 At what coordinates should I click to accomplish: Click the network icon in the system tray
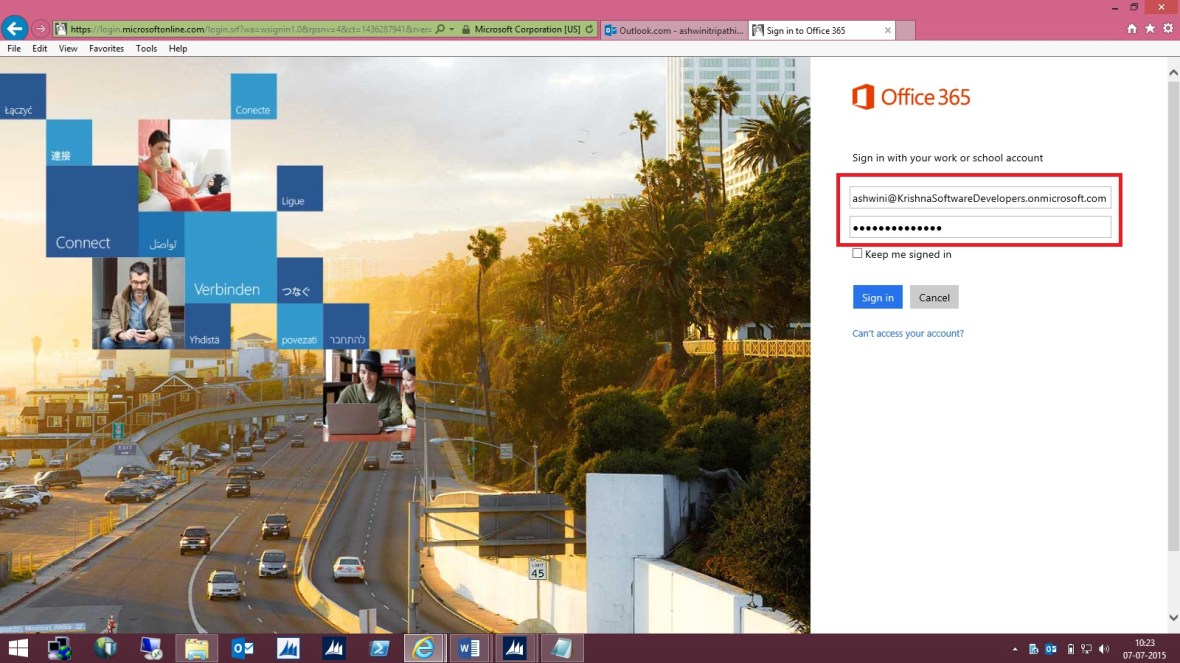[x=1085, y=647]
